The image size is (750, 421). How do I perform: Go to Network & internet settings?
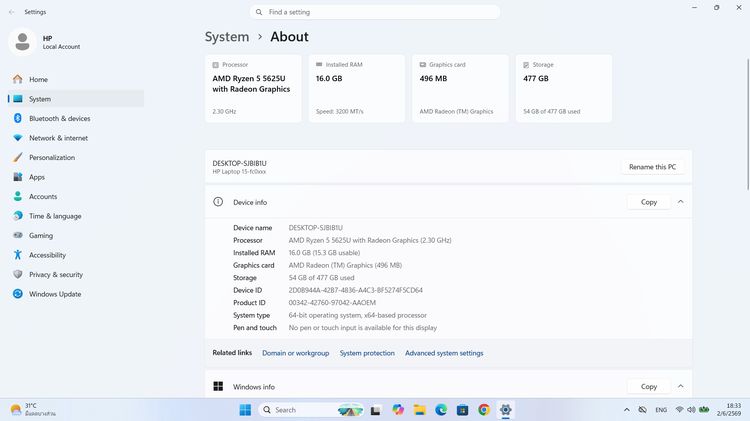(76, 138)
